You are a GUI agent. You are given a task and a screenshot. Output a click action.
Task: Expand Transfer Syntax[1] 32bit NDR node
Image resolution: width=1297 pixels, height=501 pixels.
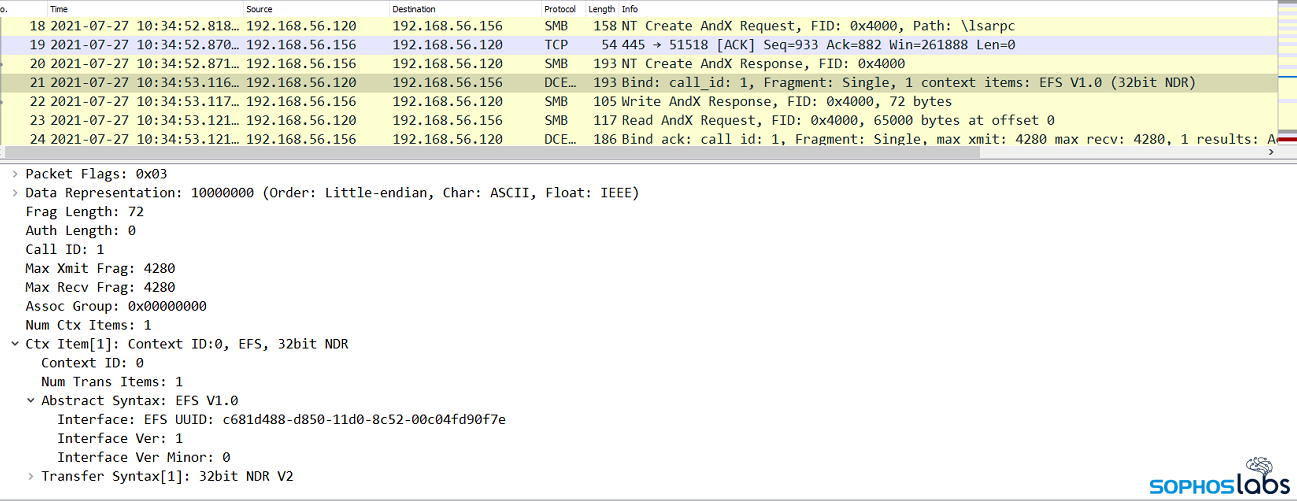coord(30,477)
